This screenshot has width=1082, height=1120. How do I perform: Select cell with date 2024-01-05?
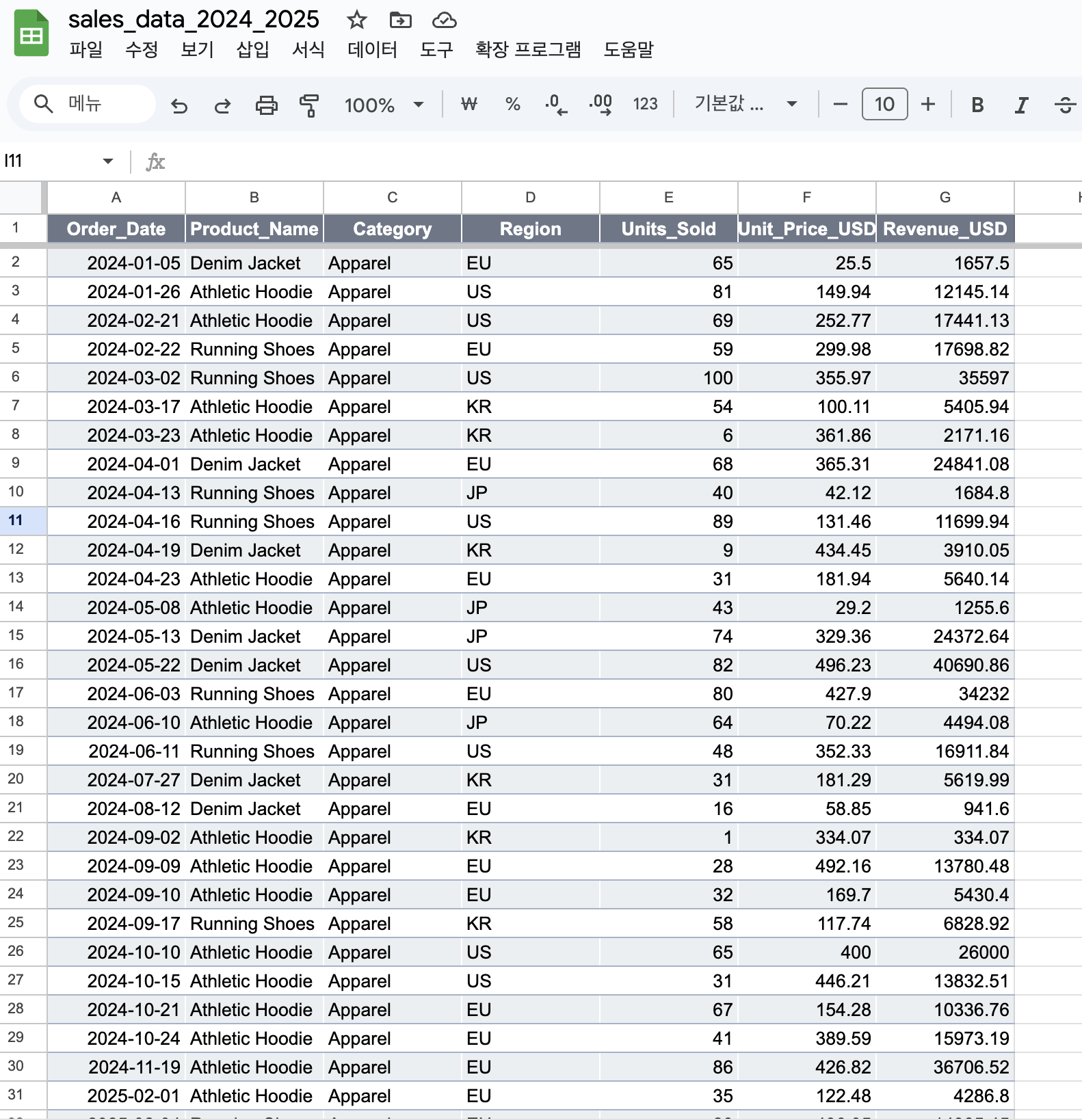tap(116, 263)
